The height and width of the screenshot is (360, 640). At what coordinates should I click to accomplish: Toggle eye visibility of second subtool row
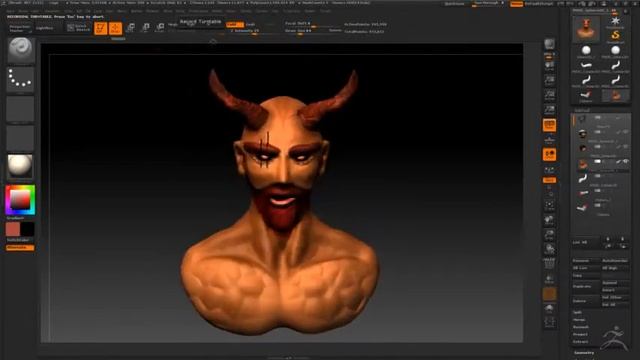625,132
